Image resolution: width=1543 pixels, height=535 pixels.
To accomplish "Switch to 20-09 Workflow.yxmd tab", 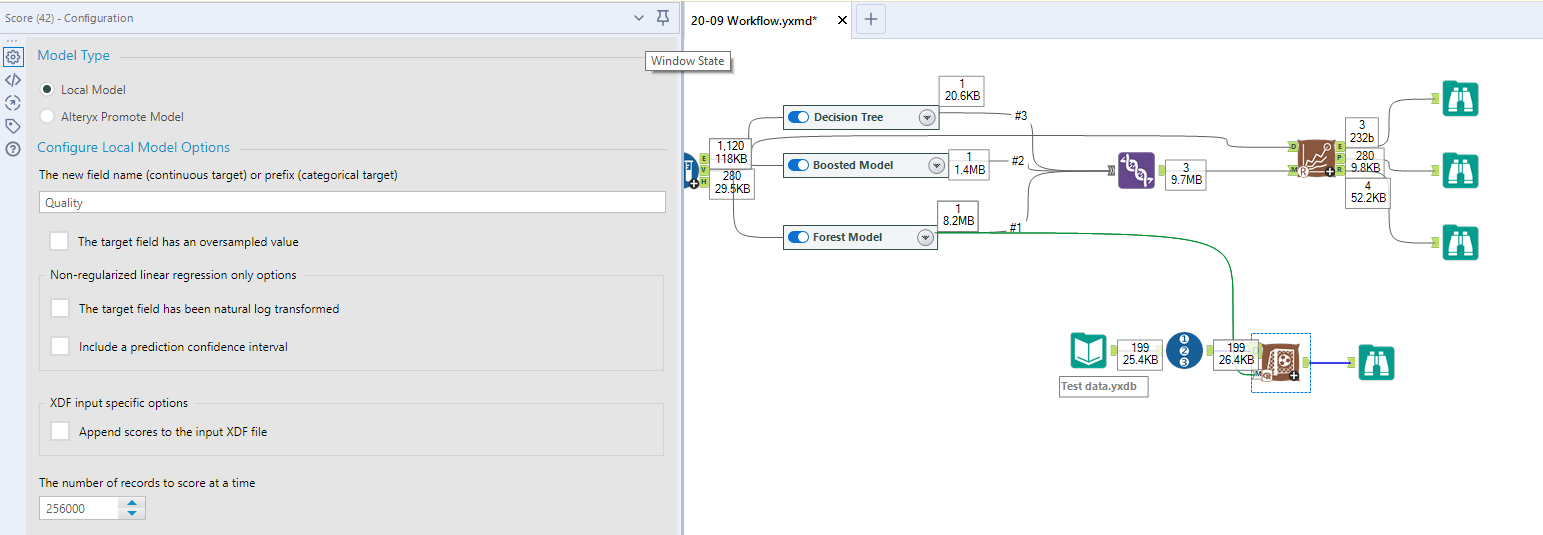I will [x=755, y=19].
